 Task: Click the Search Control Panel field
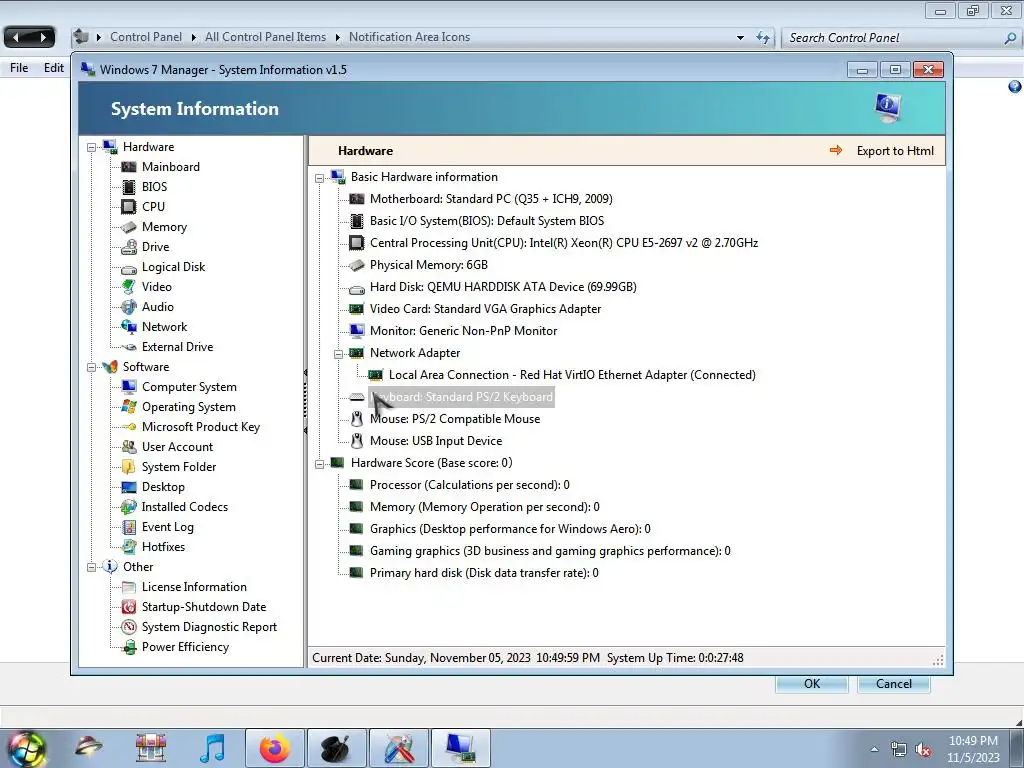tap(901, 38)
